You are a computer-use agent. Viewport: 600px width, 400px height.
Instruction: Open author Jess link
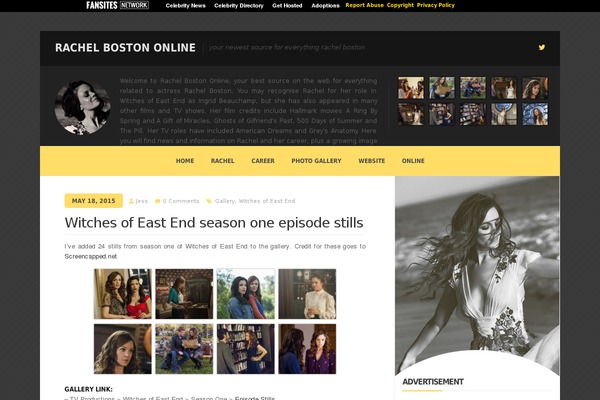pos(141,201)
